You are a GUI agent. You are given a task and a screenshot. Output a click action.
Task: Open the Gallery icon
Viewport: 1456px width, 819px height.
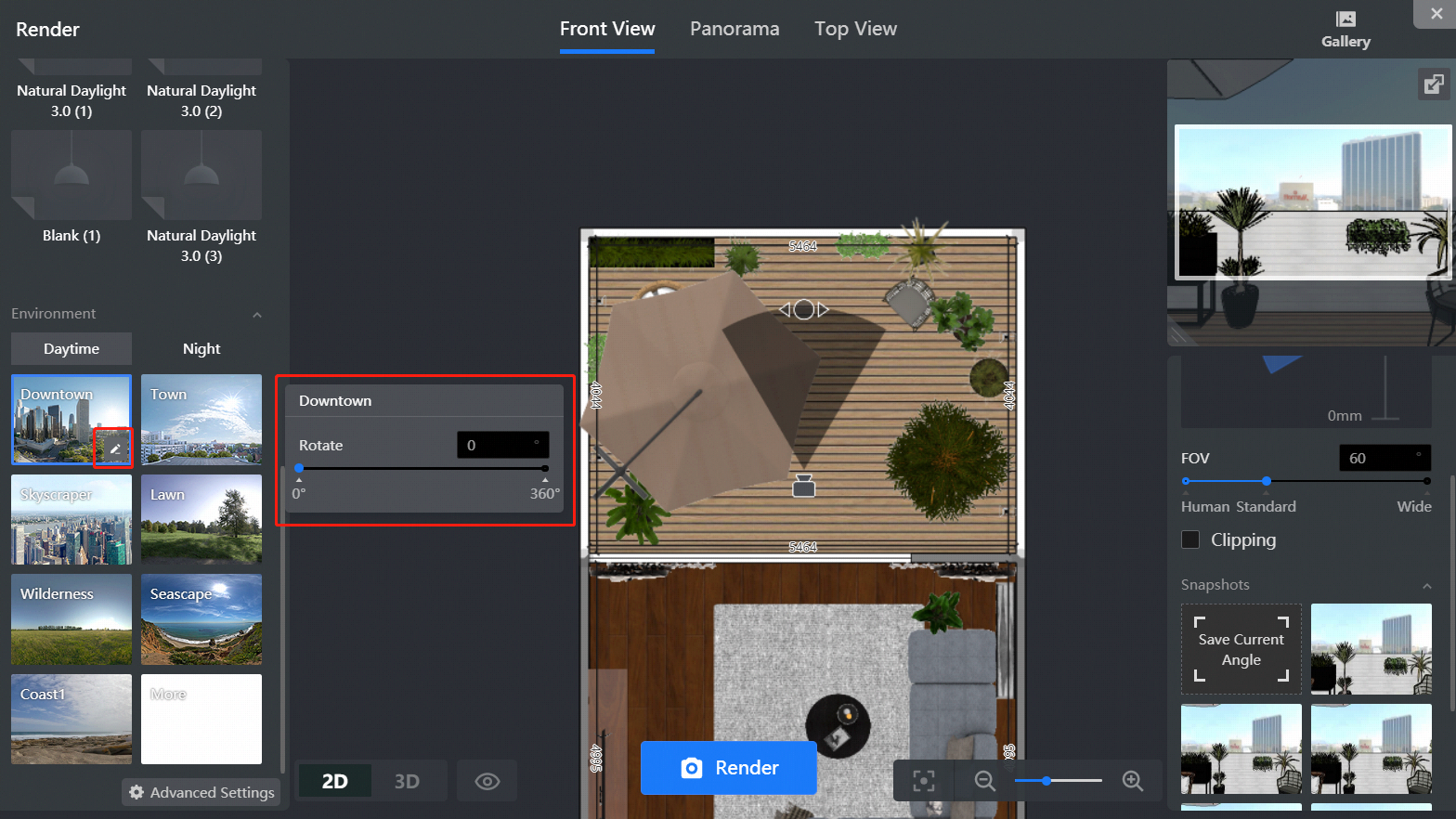(x=1345, y=29)
